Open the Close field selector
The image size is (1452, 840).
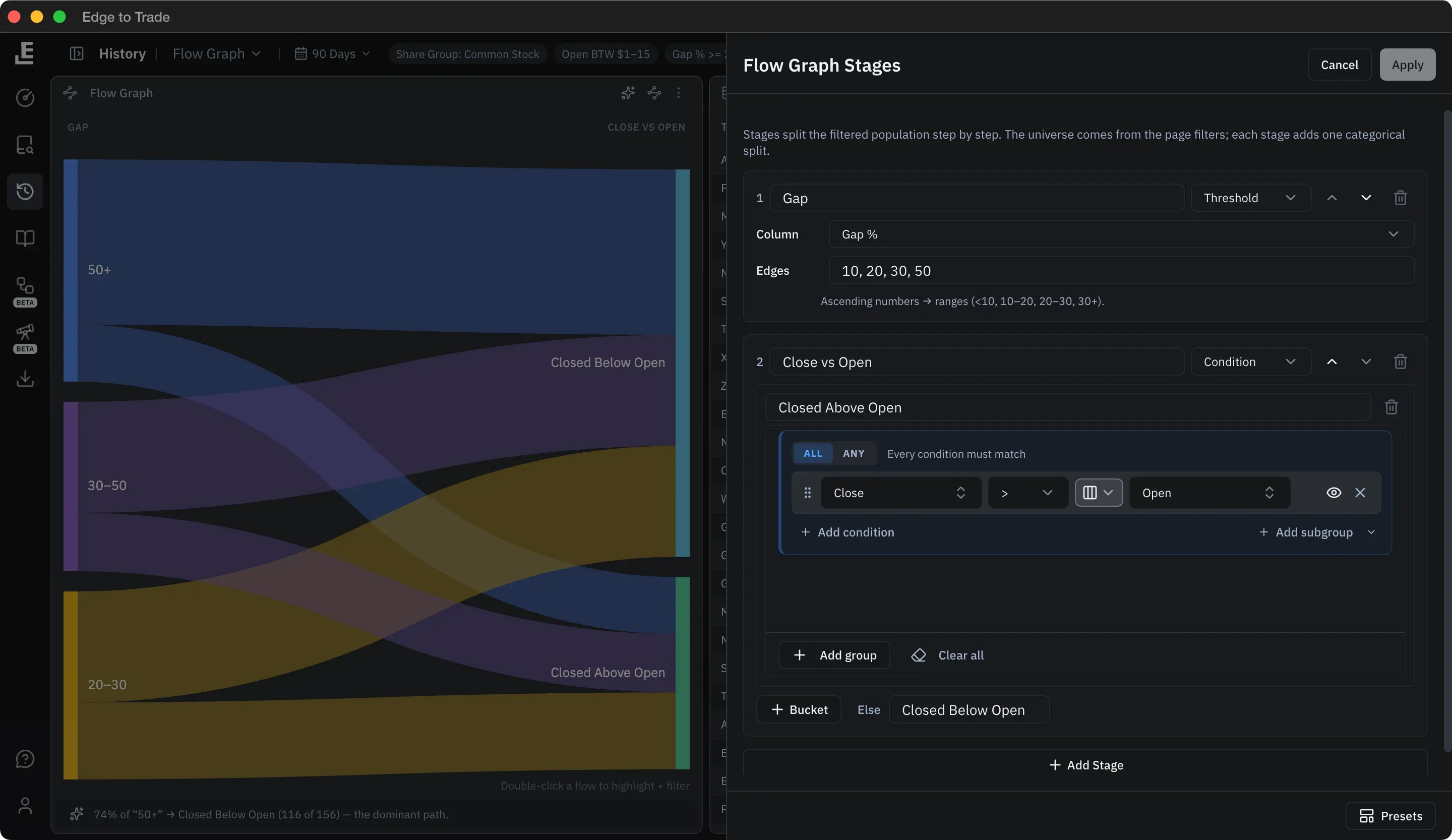click(x=900, y=493)
